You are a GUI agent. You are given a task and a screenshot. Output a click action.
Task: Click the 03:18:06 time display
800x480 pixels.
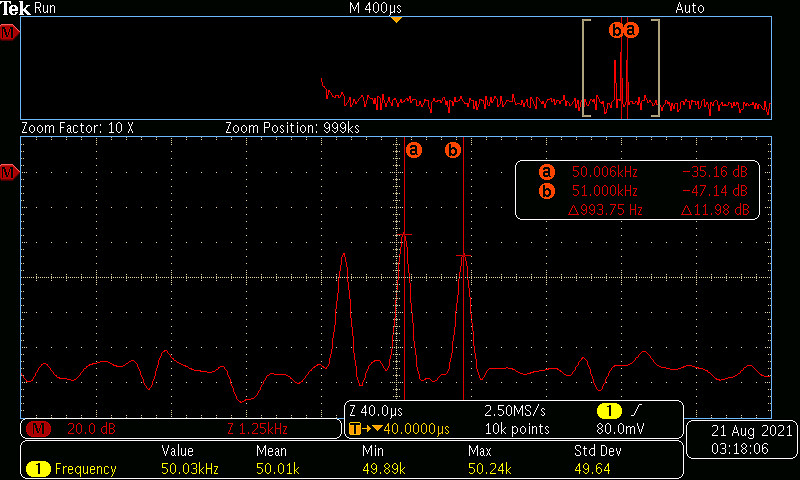740,449
